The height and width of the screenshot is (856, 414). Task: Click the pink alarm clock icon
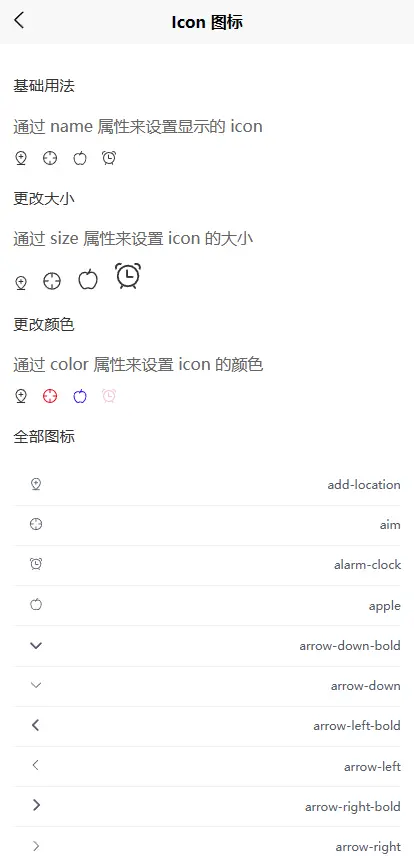pyautogui.click(x=109, y=396)
